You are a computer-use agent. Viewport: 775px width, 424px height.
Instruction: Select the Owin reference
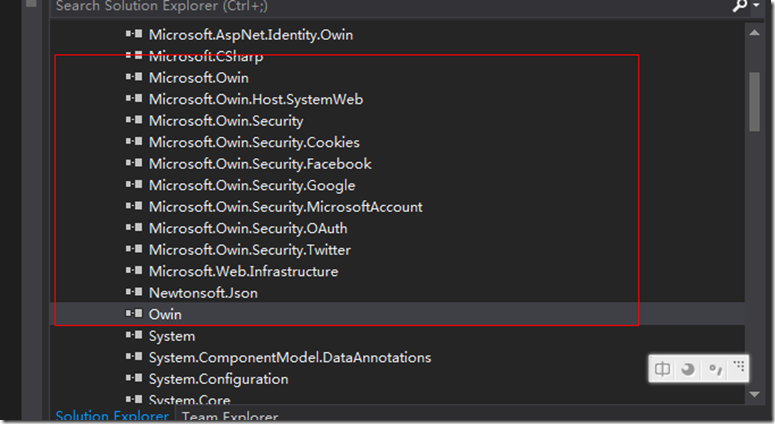click(165, 314)
